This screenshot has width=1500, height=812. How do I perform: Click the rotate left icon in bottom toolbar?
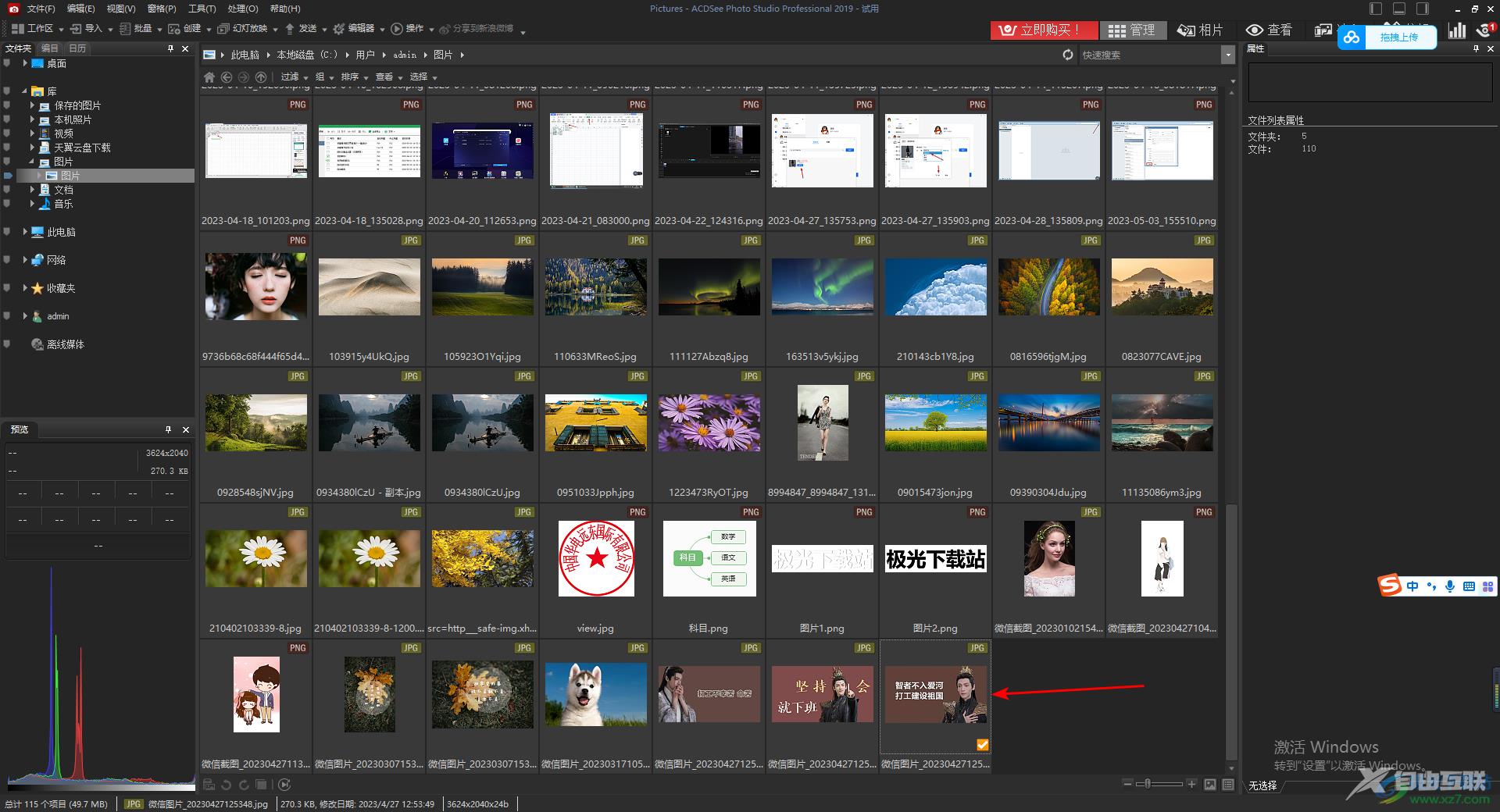tap(227, 785)
